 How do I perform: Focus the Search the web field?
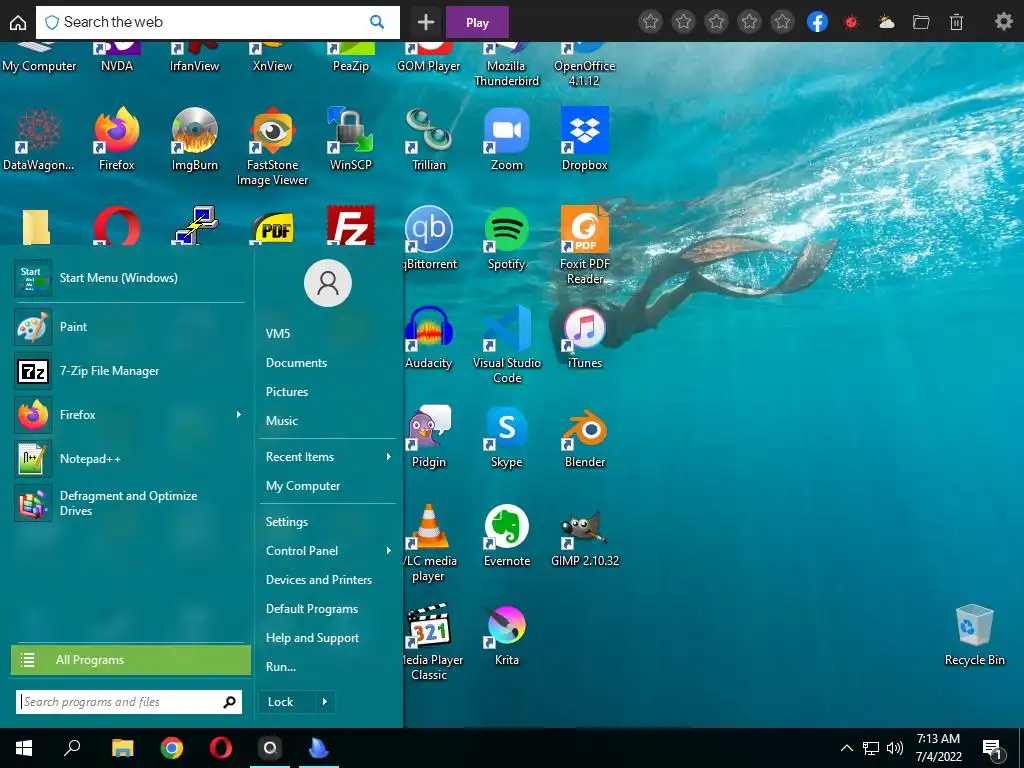point(217,22)
